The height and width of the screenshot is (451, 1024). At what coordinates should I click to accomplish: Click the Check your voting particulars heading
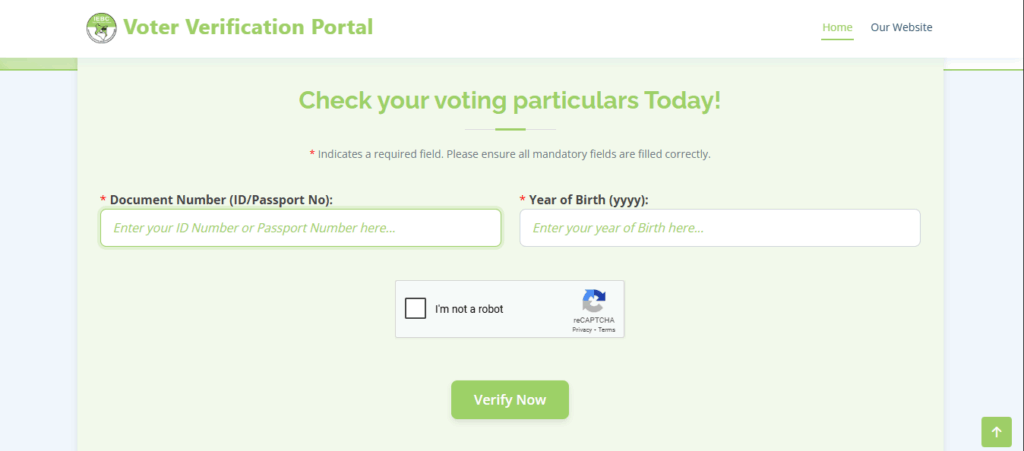510,101
